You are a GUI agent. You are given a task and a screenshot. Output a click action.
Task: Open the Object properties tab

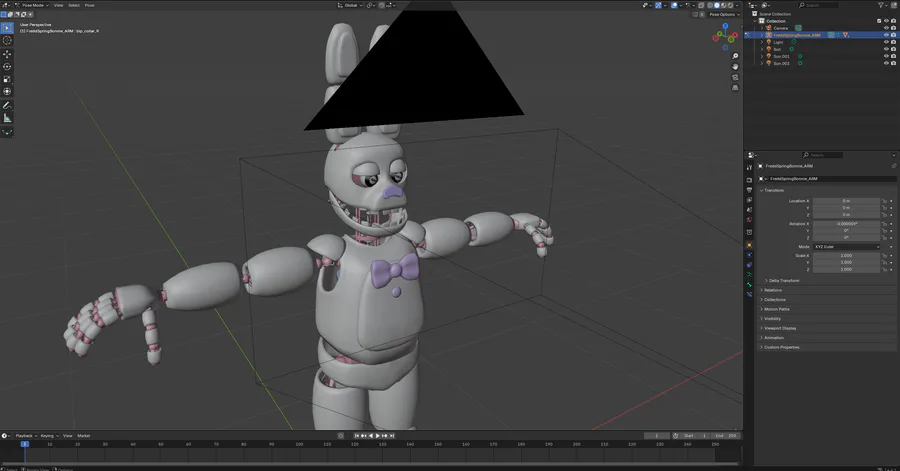749,245
